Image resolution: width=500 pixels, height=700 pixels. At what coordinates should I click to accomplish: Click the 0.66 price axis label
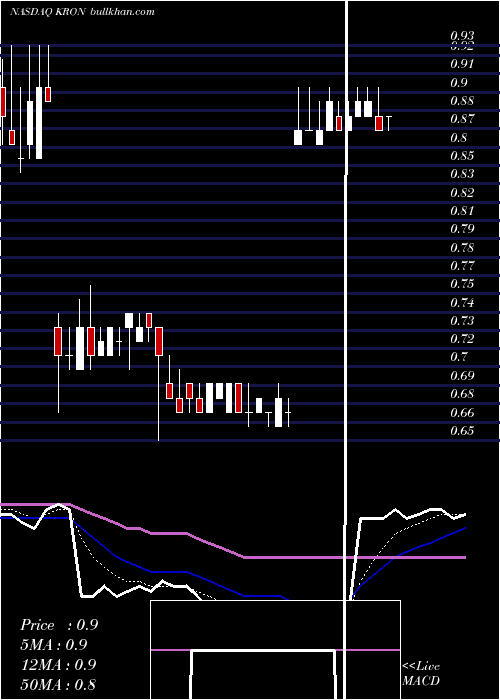[462, 412]
